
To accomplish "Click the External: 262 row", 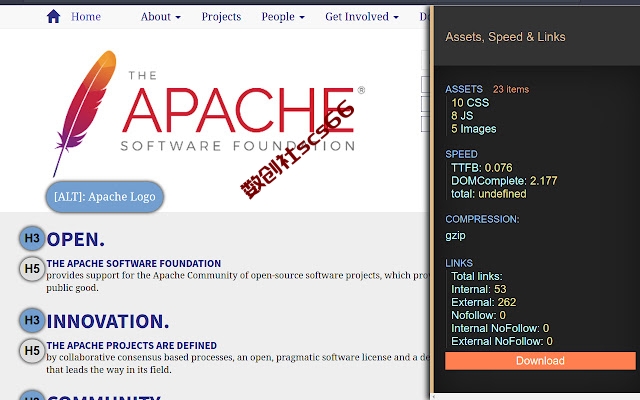I will pyautogui.click(x=484, y=302).
